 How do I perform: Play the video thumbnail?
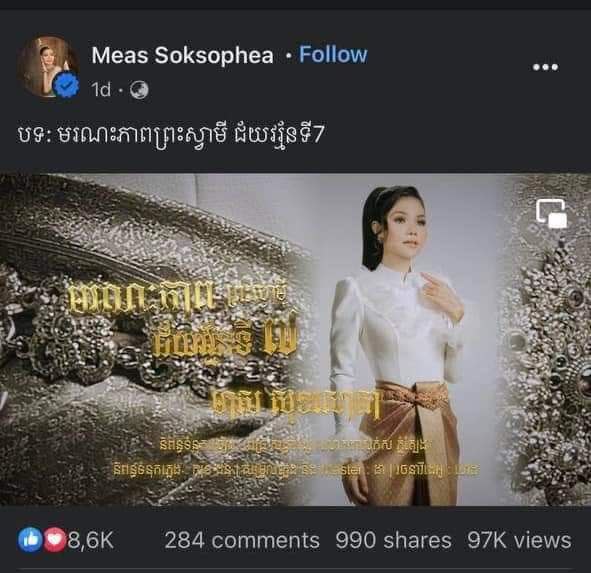point(296,339)
